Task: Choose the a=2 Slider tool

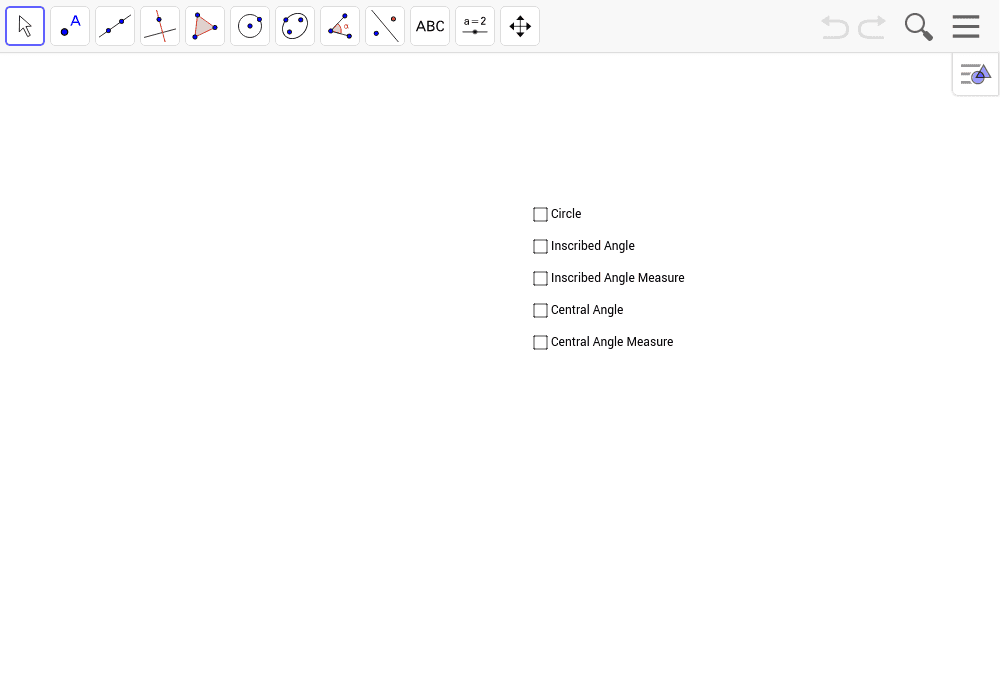Action: (x=475, y=26)
